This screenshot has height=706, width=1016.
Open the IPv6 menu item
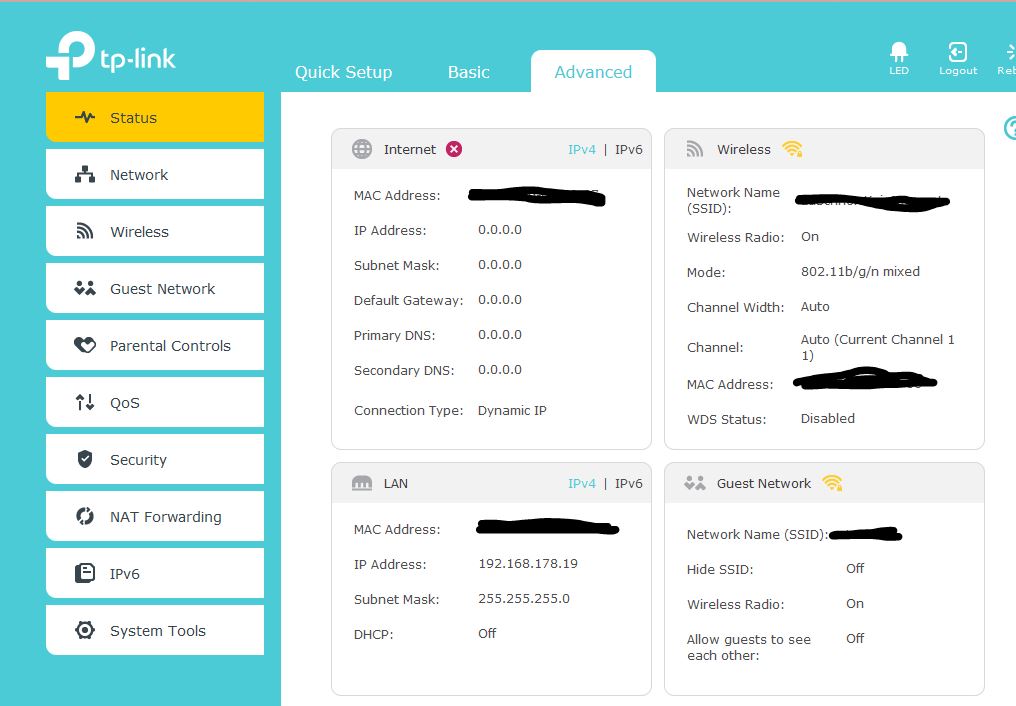tap(155, 573)
